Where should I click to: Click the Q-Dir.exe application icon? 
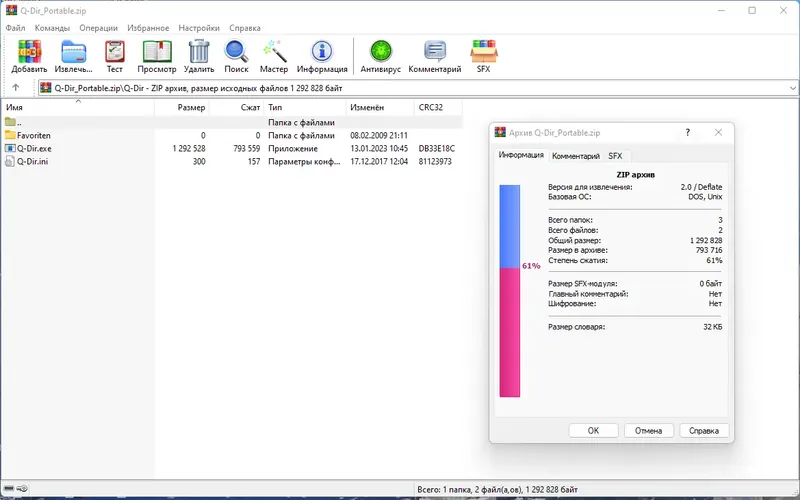[10, 148]
